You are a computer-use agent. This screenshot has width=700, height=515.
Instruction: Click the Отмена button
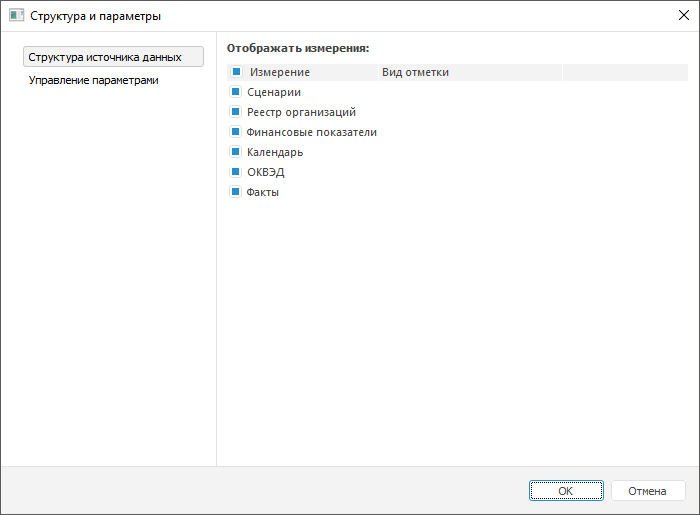point(647,491)
